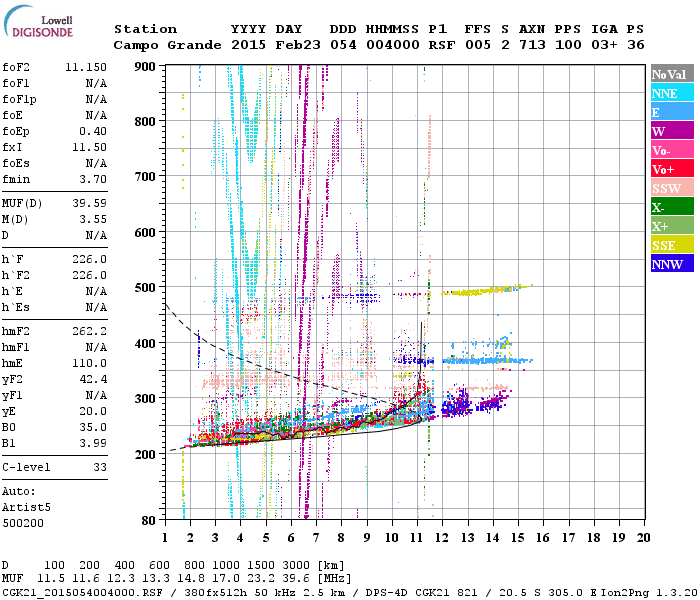700x600 pixels.
Task: Click the foF2 value 11.150
Action: tap(86, 67)
